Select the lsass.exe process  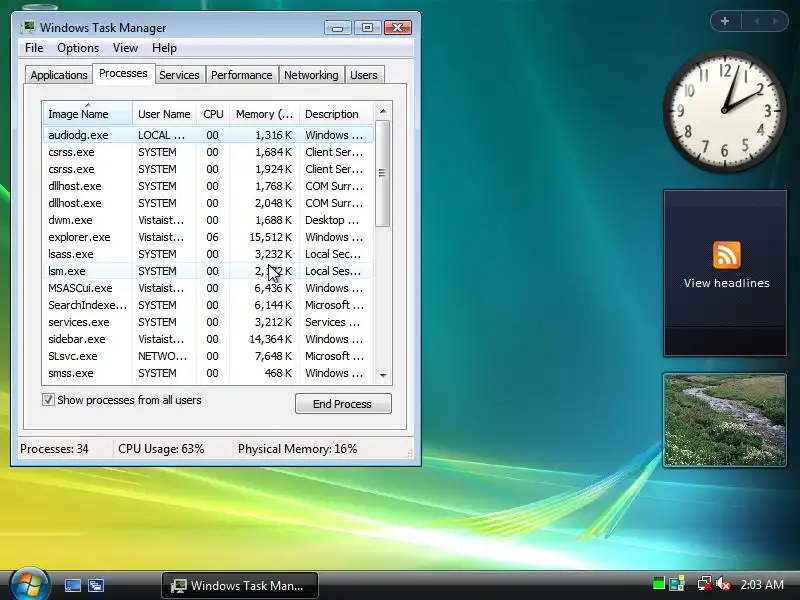(x=208, y=254)
